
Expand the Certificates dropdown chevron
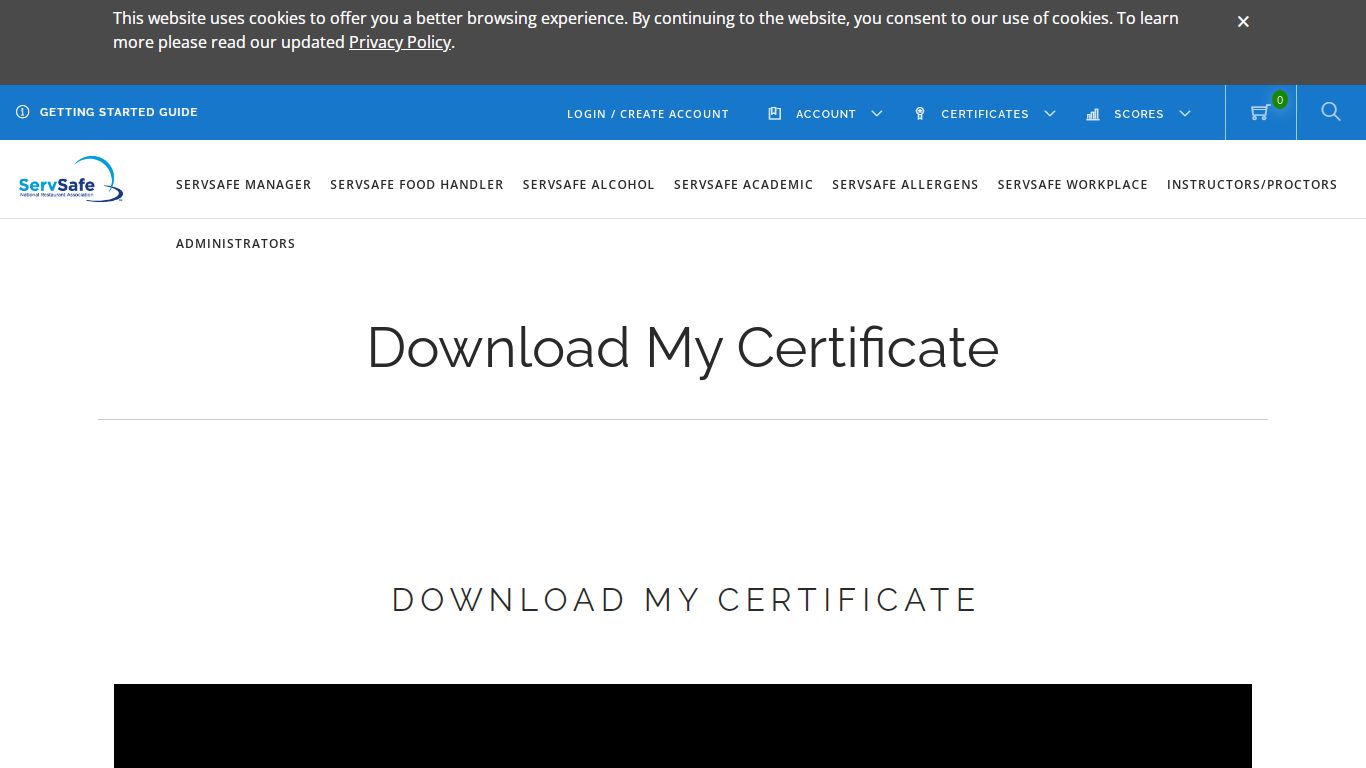1050,114
